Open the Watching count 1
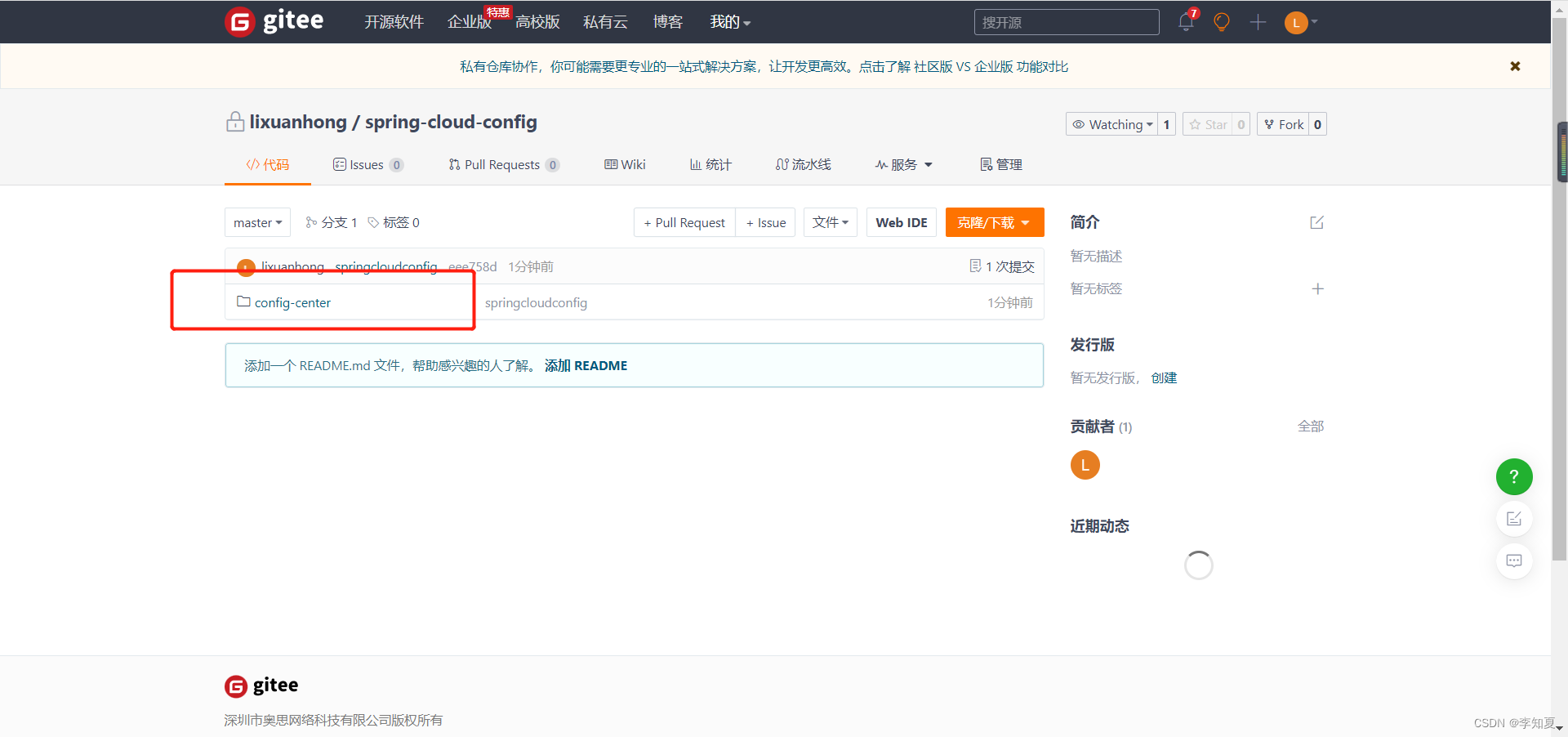This screenshot has width=1568, height=737. pyautogui.click(x=1167, y=124)
